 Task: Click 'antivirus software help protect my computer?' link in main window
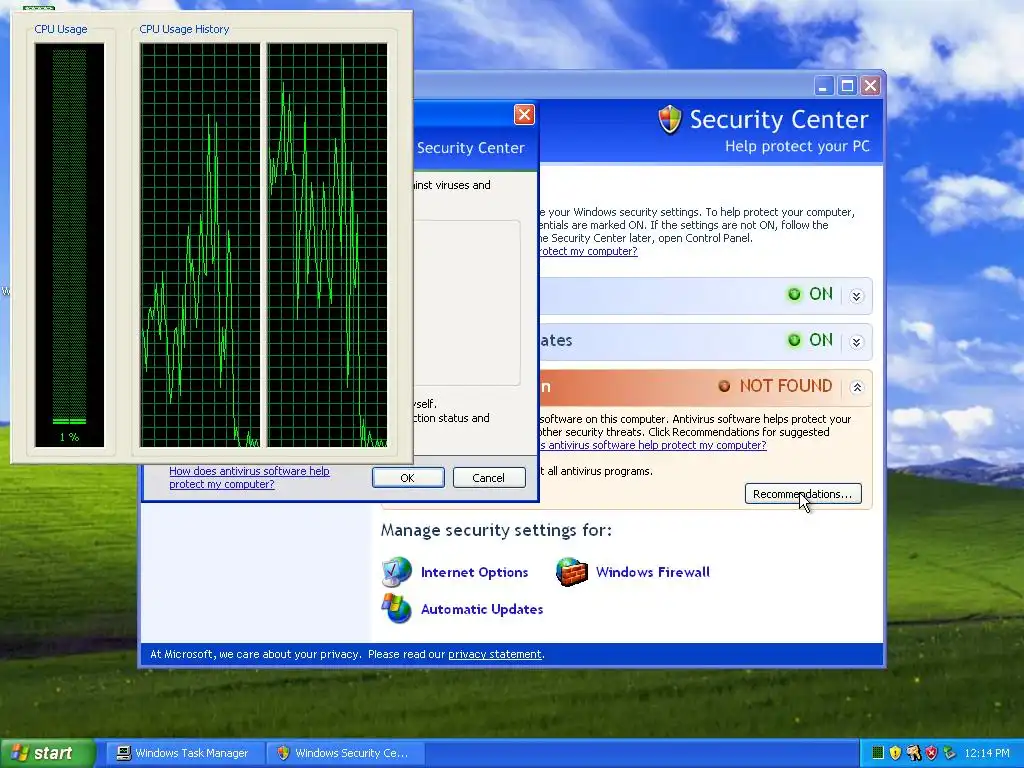(653, 445)
